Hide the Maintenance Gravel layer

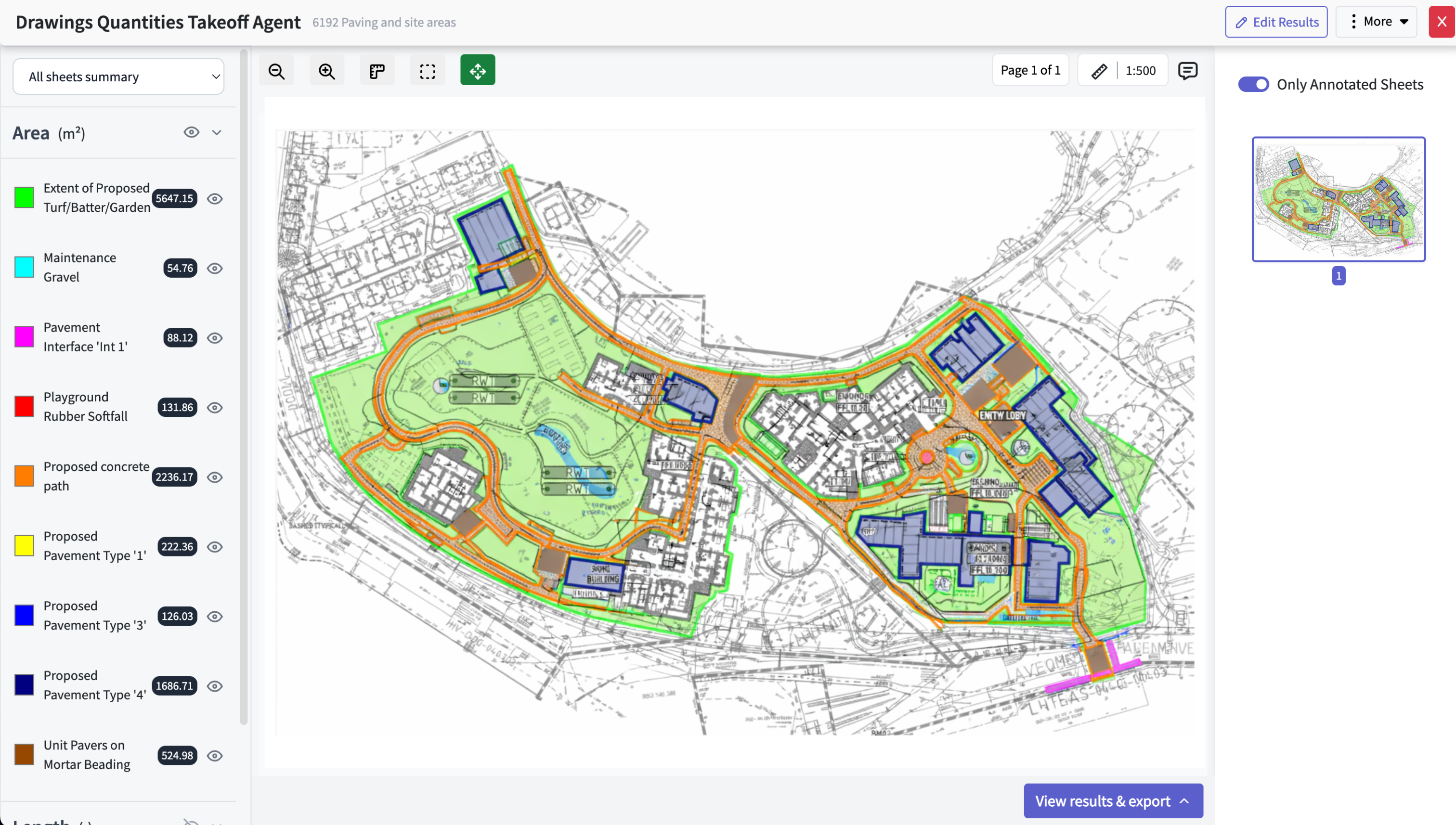coord(215,269)
